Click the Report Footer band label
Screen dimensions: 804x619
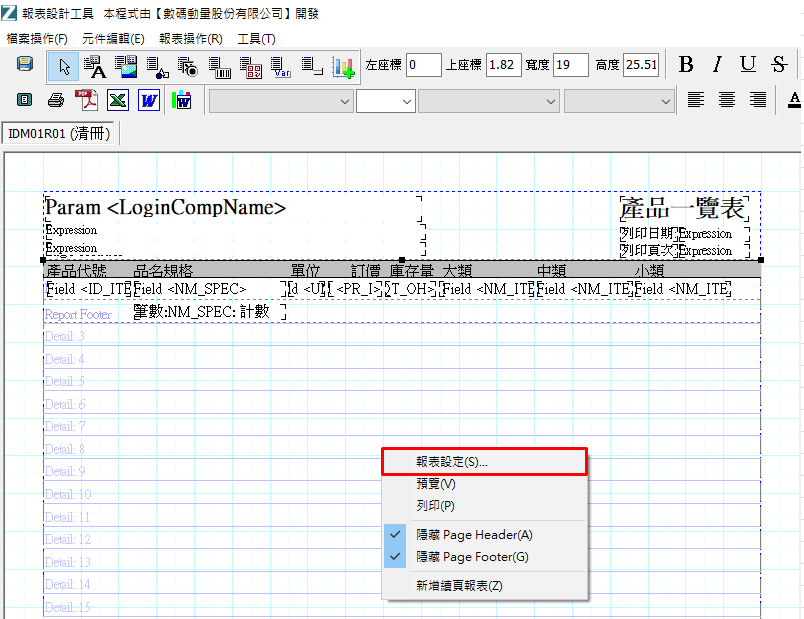[x=78, y=314]
